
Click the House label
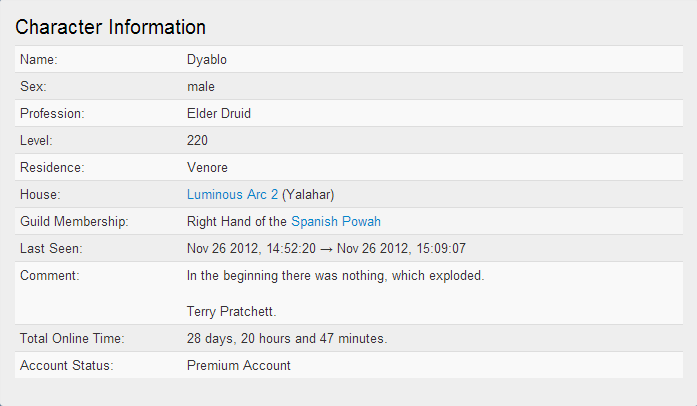click(x=40, y=194)
